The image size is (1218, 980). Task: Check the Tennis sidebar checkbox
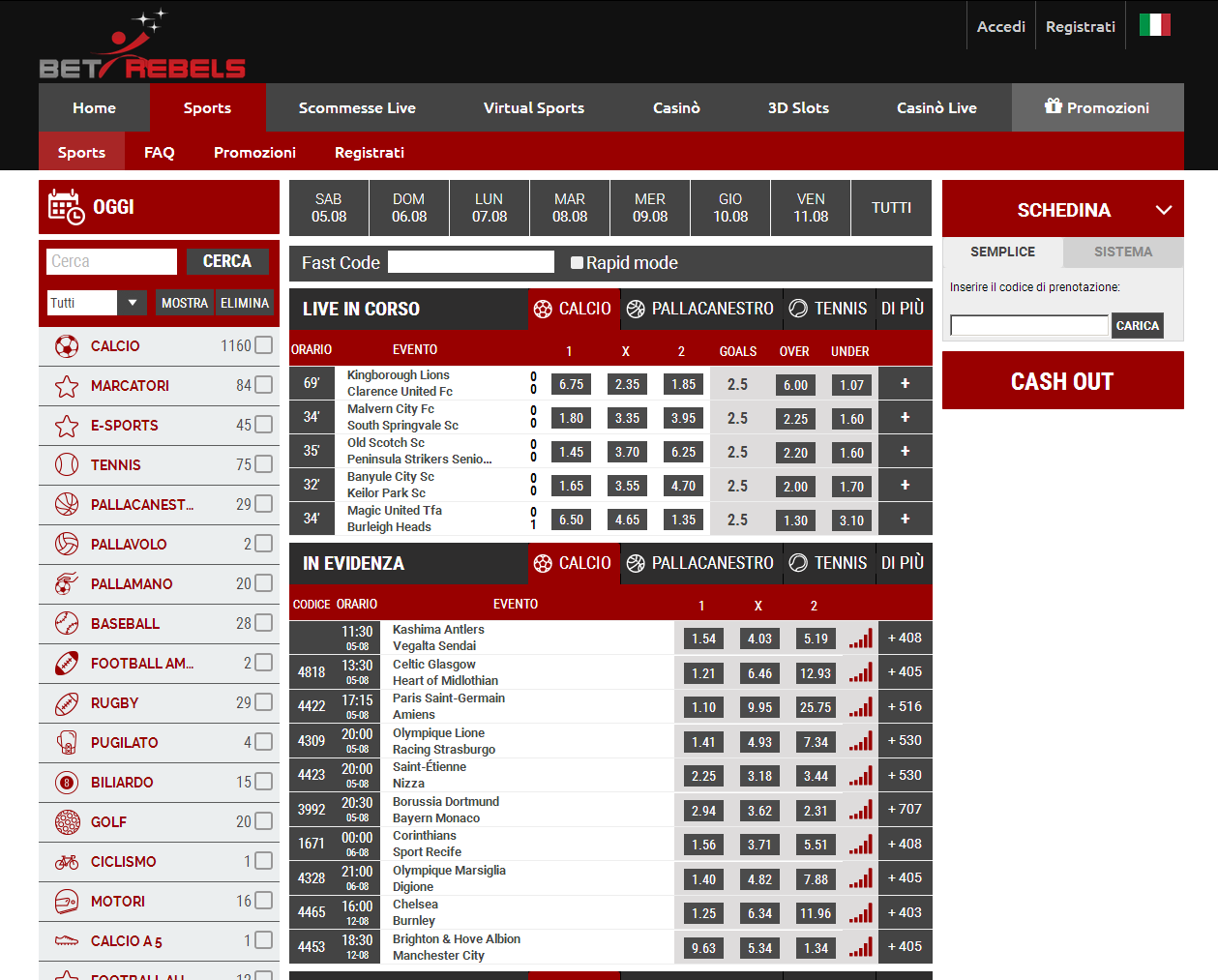pyautogui.click(x=264, y=464)
